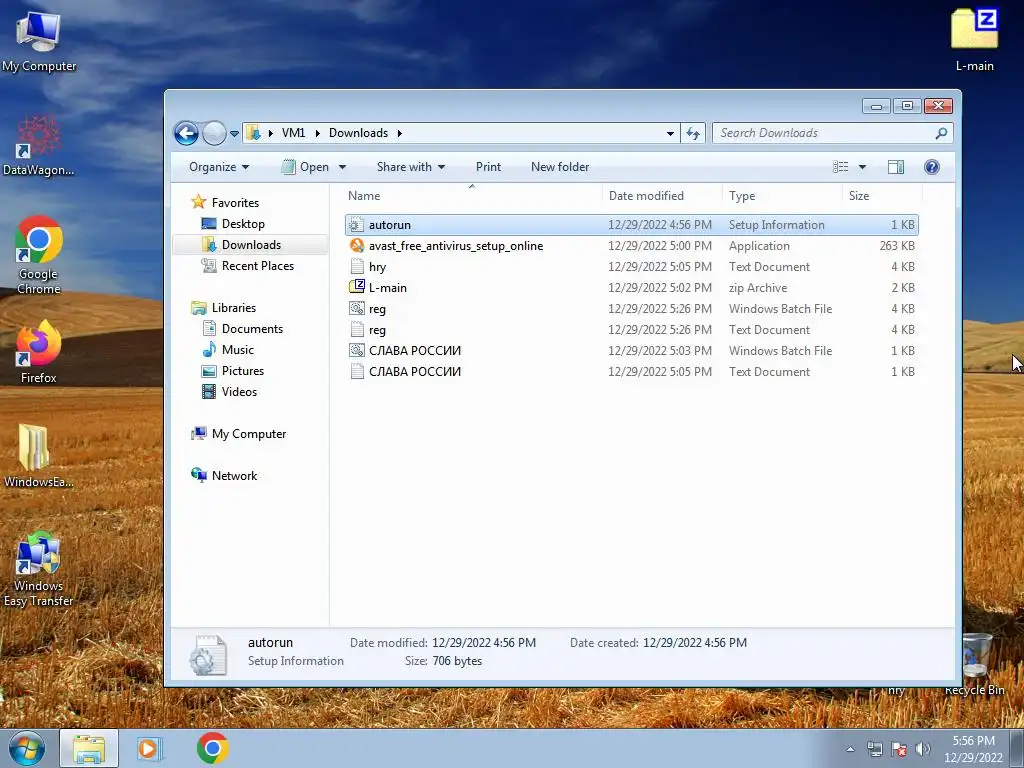1024x768 pixels.
Task: Click the Windows Start button
Action: 27,748
